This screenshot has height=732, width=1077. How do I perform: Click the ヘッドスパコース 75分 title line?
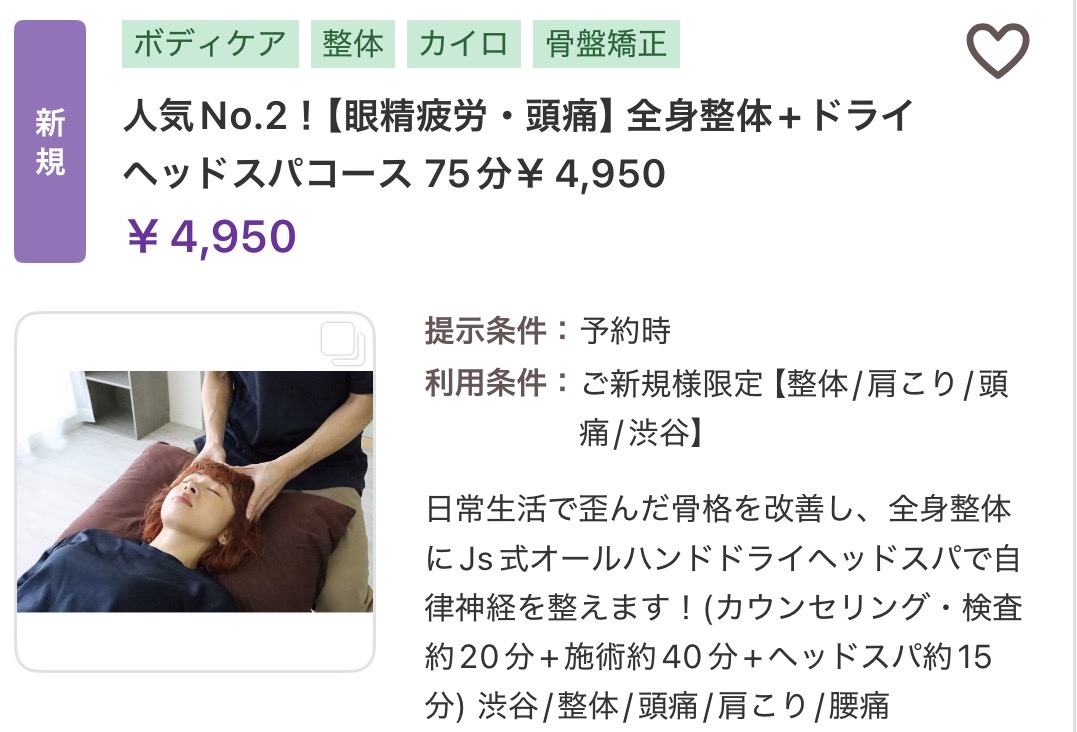click(x=394, y=173)
